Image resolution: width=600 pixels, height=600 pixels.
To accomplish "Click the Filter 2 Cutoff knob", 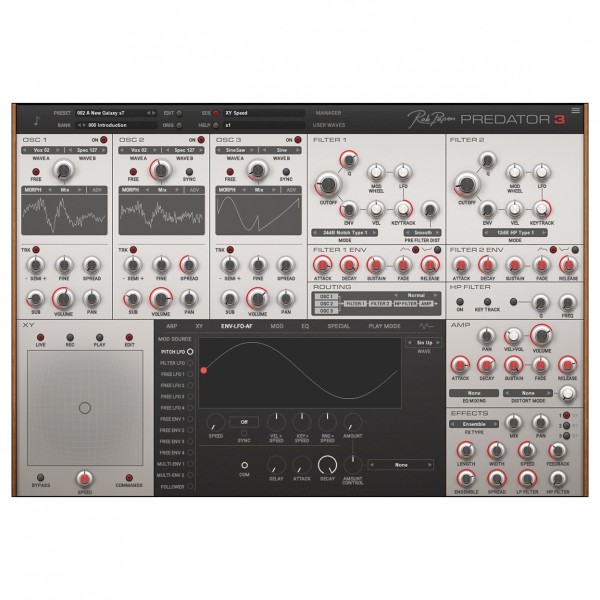I will coord(466,185).
